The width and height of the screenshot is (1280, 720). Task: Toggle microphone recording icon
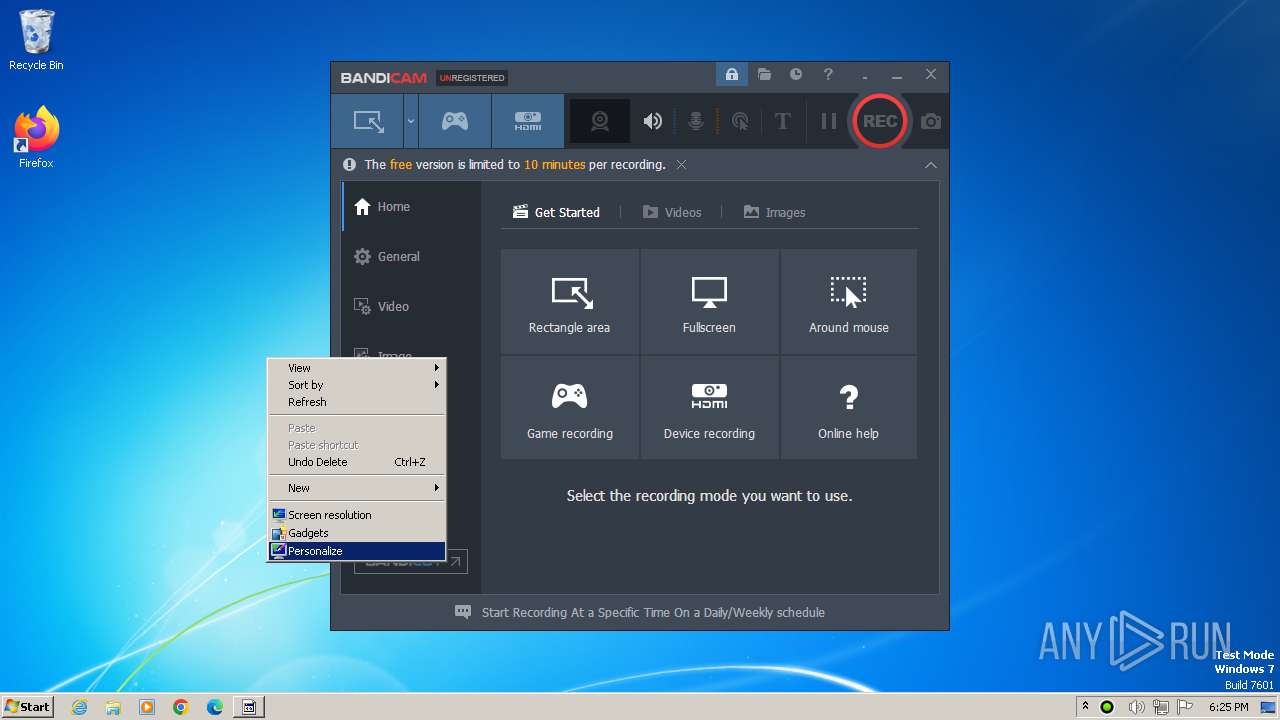coord(696,121)
